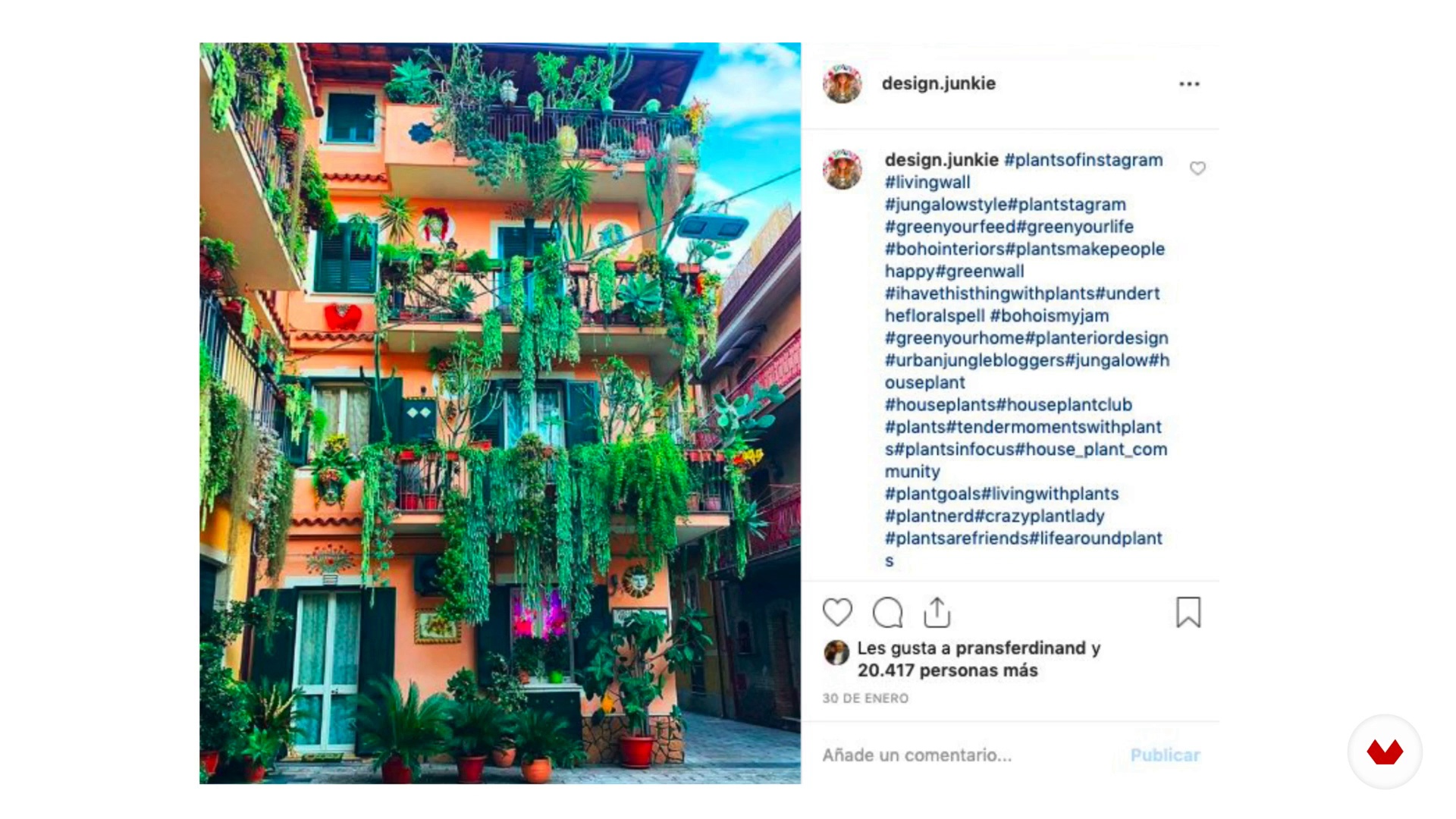Open comments via speech bubble icon
This screenshot has width=1456, height=819.
click(887, 613)
